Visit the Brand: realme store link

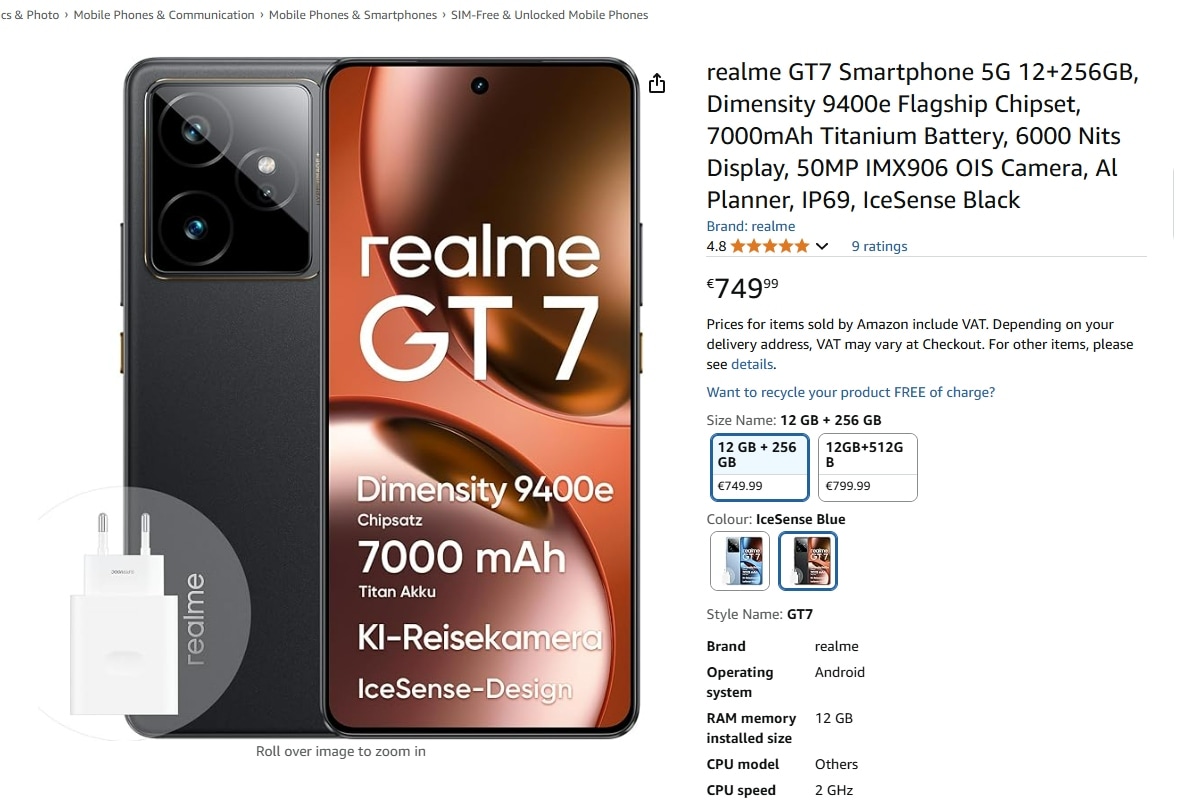[751, 226]
